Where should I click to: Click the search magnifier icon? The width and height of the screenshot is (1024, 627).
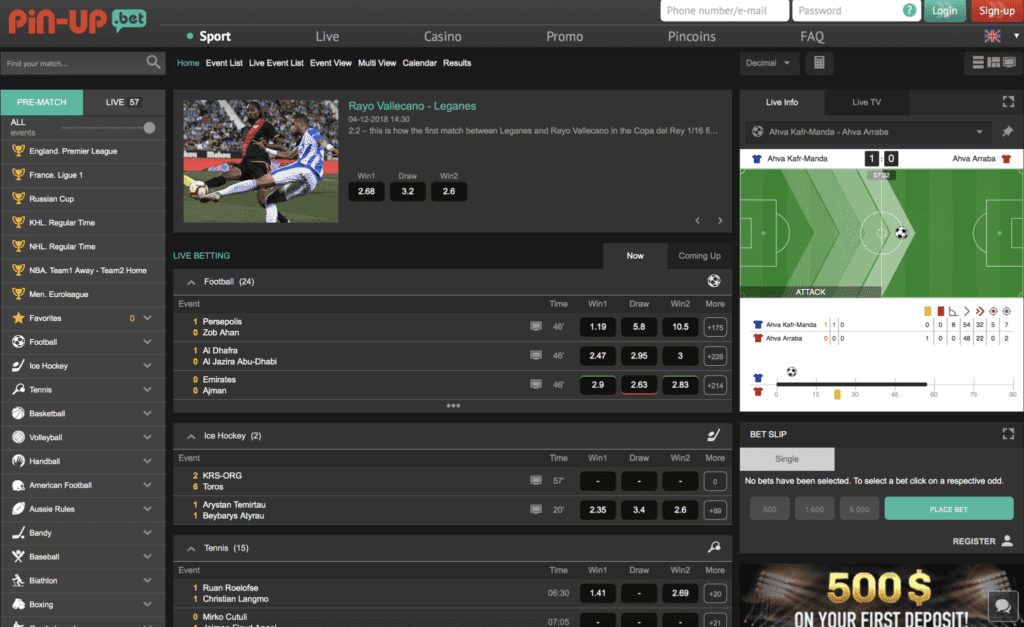tap(153, 62)
